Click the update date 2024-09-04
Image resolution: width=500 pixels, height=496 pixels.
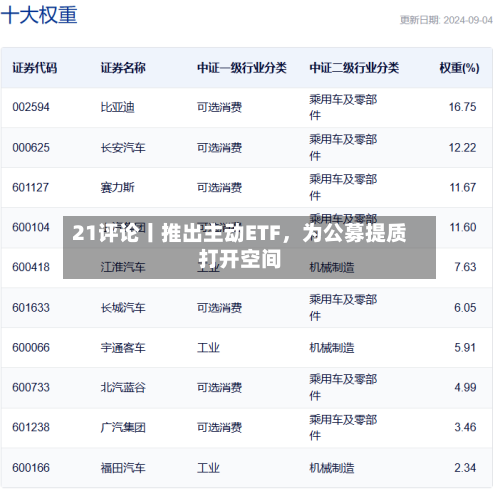coord(468,20)
